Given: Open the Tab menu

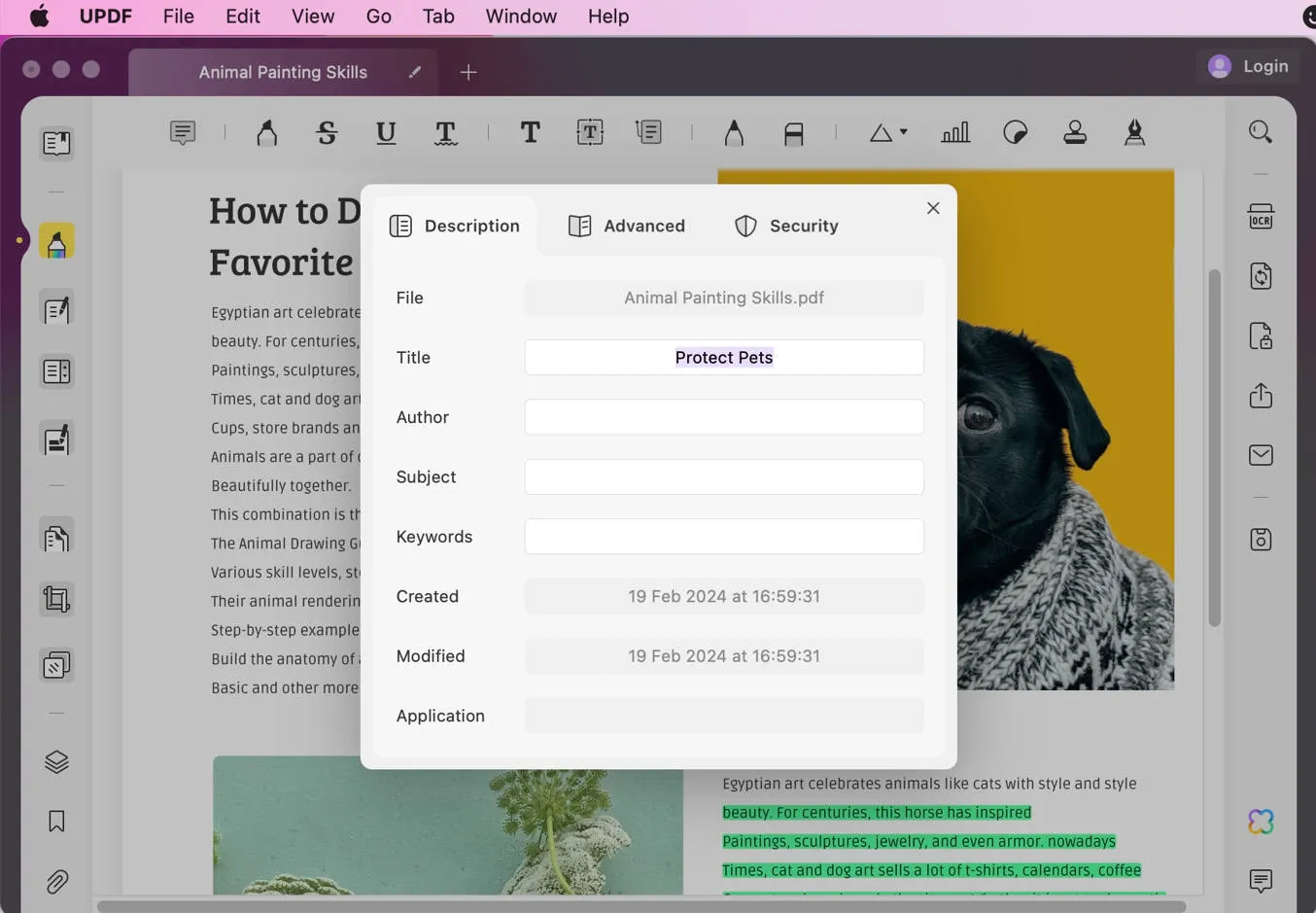Looking at the screenshot, I should [x=437, y=16].
